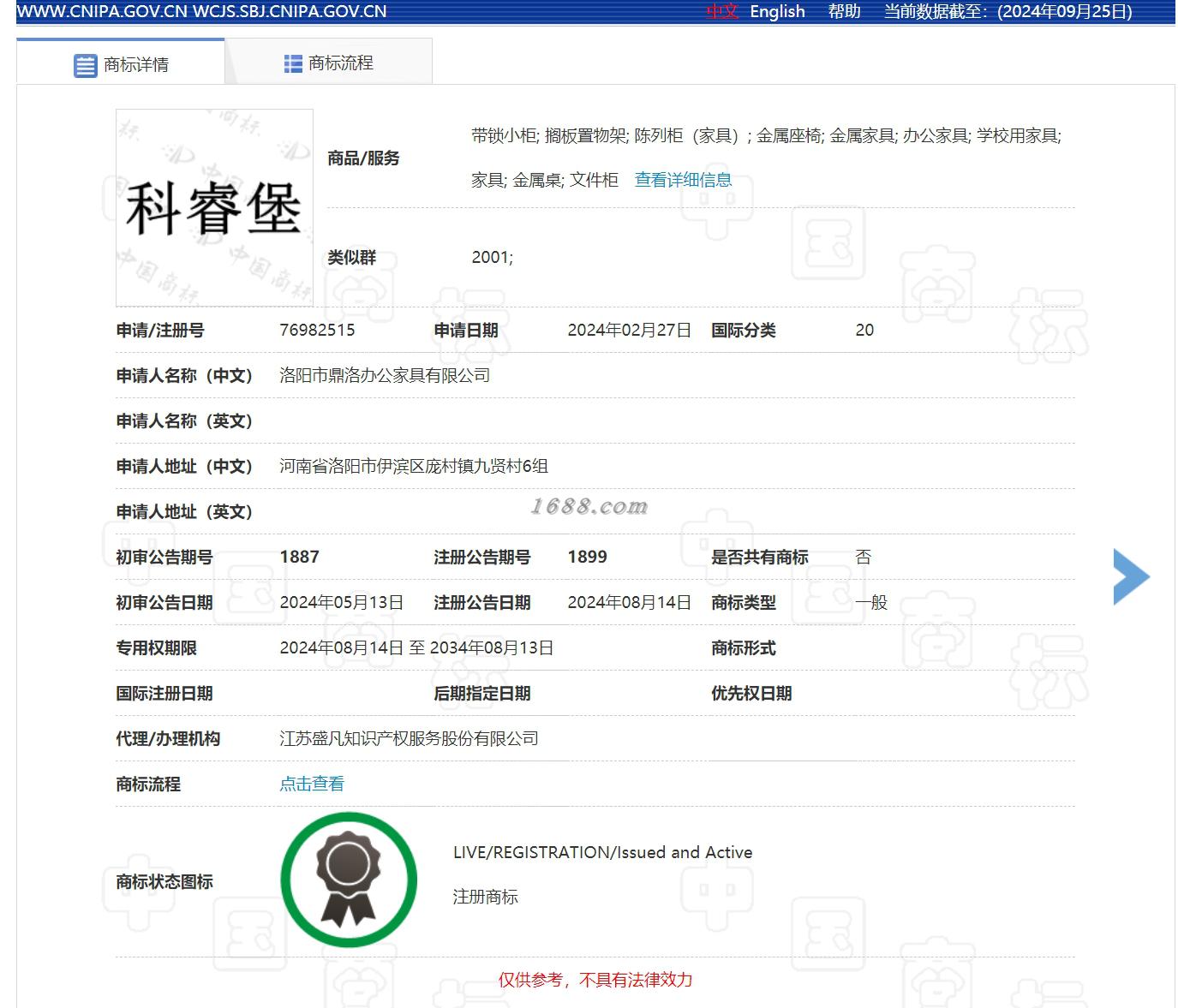This screenshot has width=1178, height=1008.
Task: Select the red disclaimer 仅供参考，不具有法律效力
Action: click(595, 980)
